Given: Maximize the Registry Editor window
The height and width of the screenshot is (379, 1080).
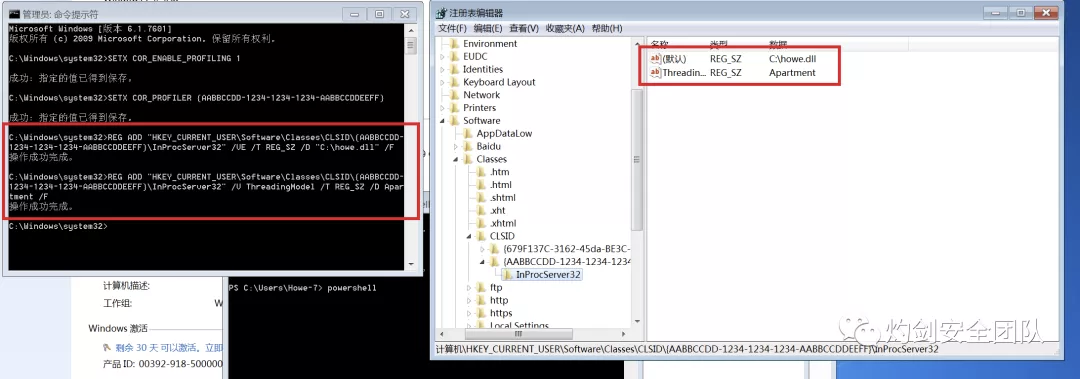Looking at the screenshot, I should coord(1021,12).
